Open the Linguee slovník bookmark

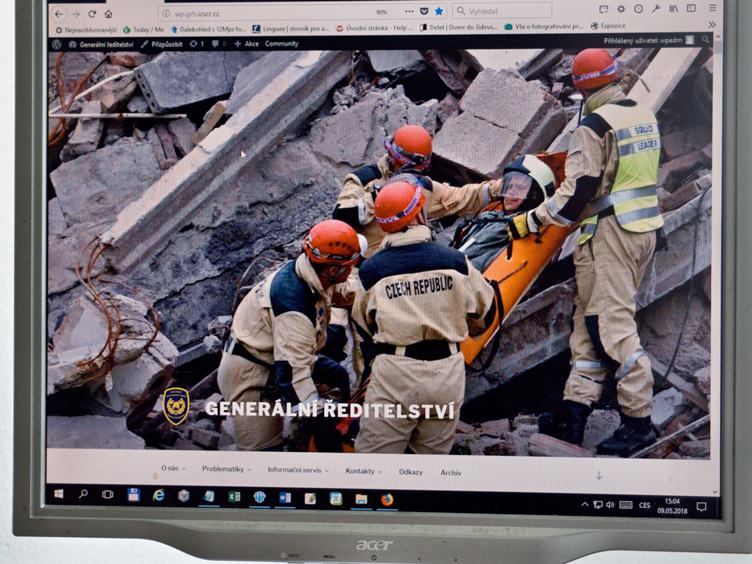(x=291, y=29)
